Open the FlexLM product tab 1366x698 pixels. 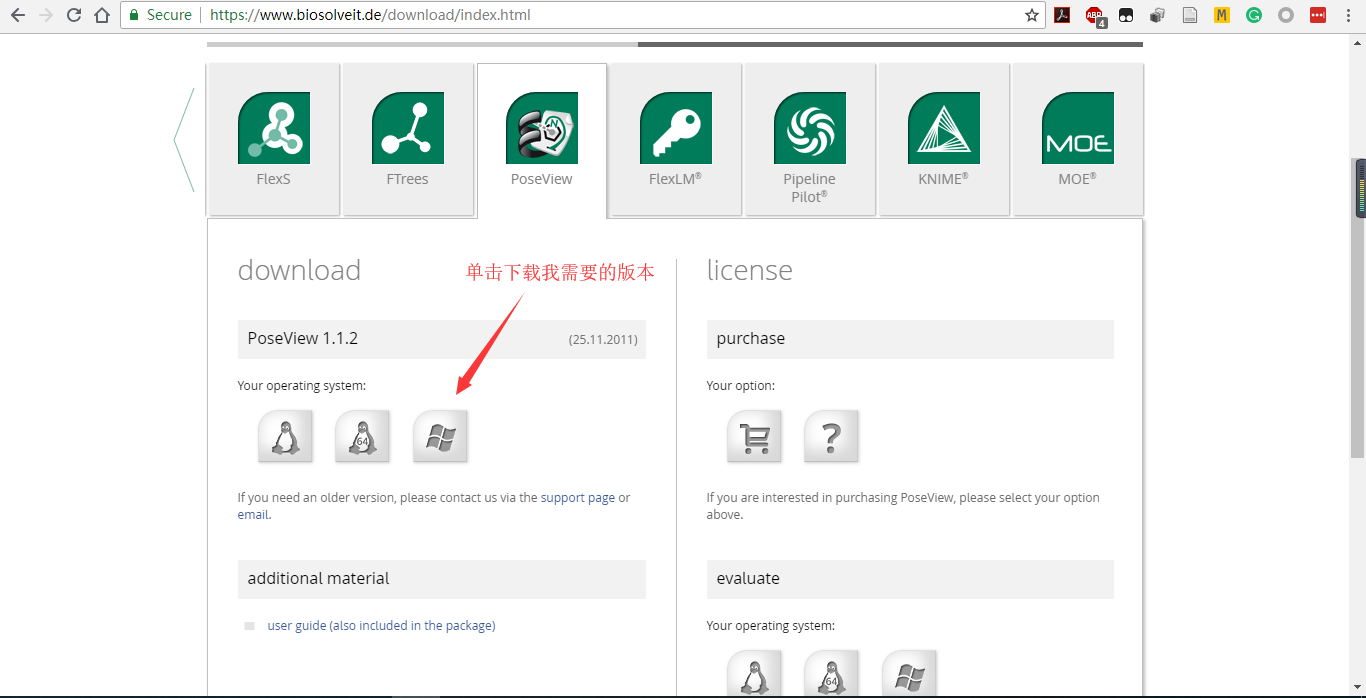point(675,140)
